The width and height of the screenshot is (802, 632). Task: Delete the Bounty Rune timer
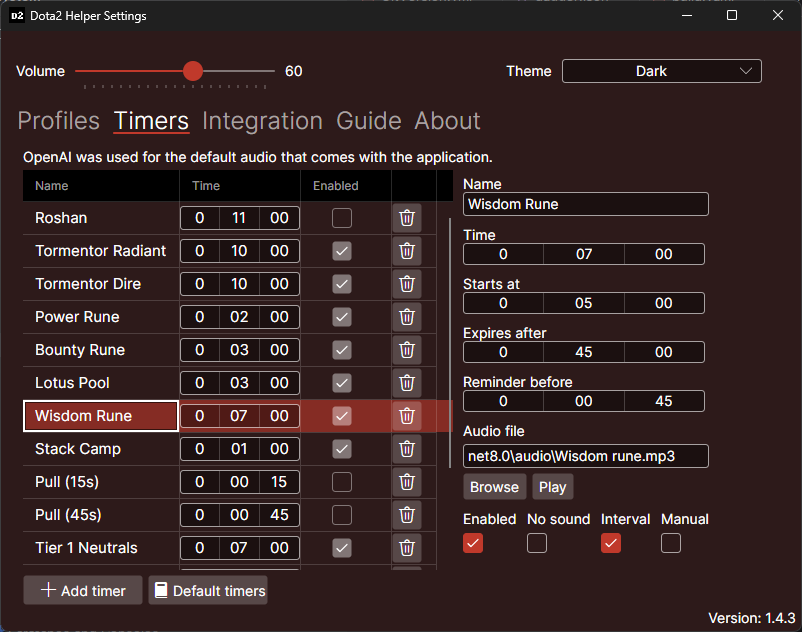point(407,349)
